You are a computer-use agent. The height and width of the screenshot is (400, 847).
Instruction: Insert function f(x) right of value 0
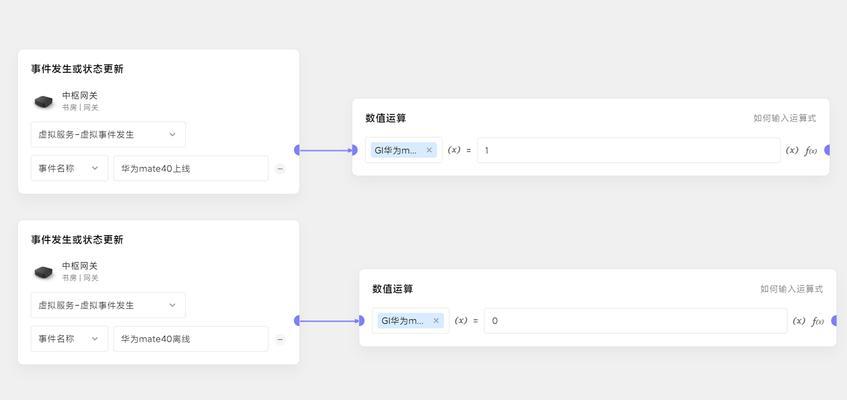pos(818,321)
